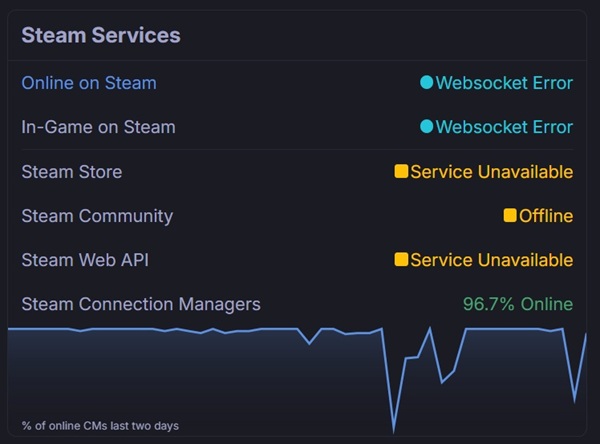Click the Steam Community service label
Viewport: 600px width, 444px height.
point(97,216)
